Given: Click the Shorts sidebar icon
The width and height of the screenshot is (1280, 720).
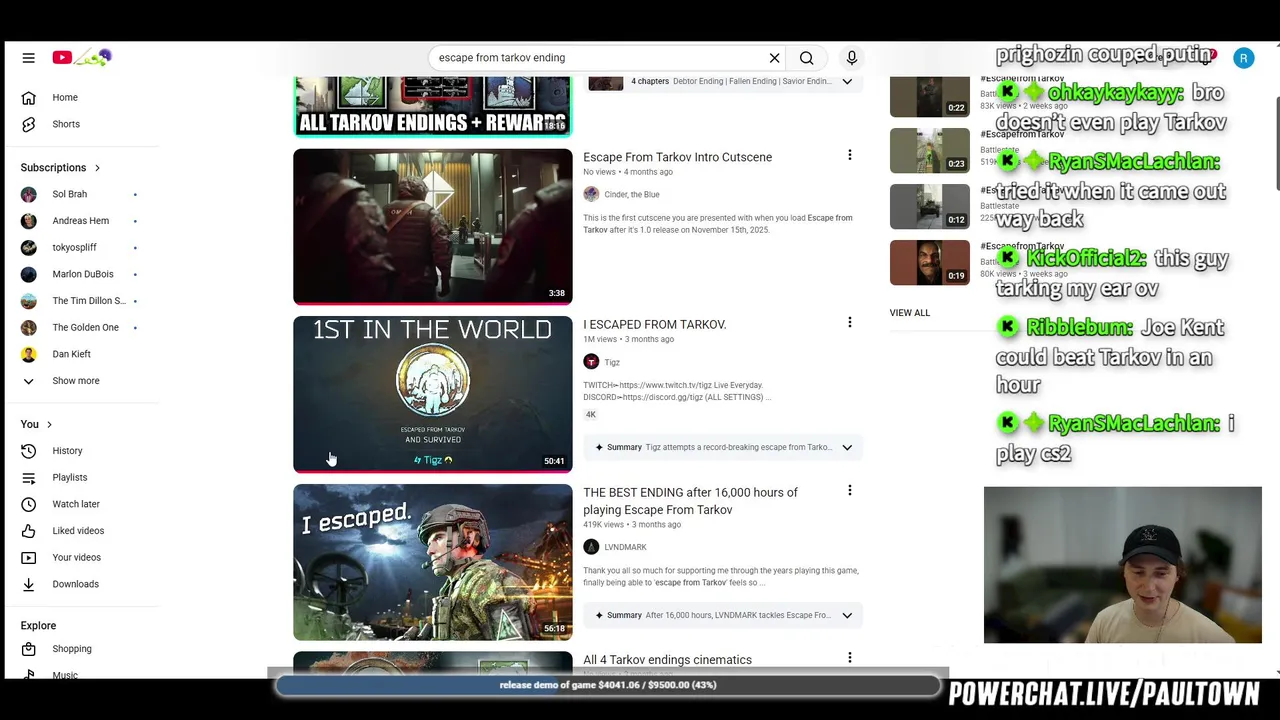Looking at the screenshot, I should point(28,124).
